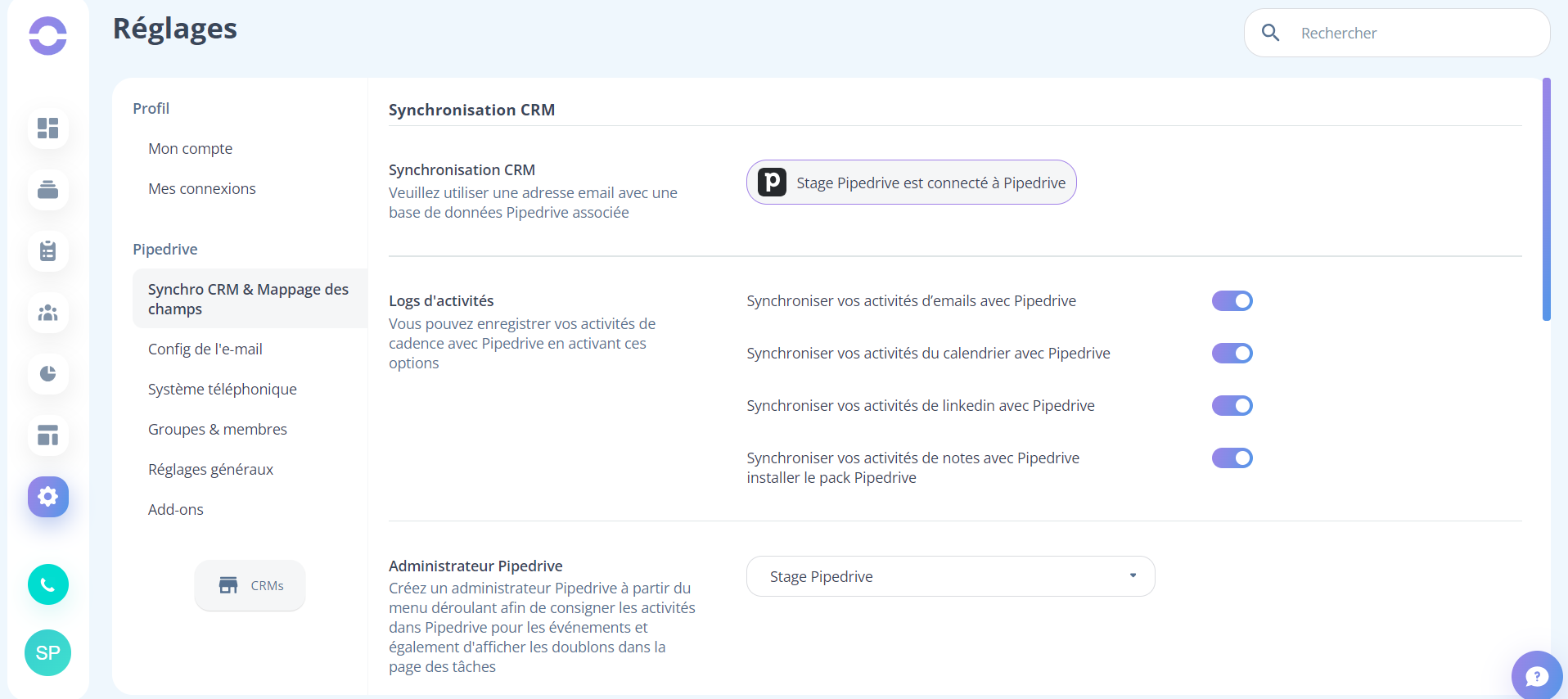Open Config de l'e-mail settings
This screenshot has height=699, width=1568.
[x=205, y=349]
